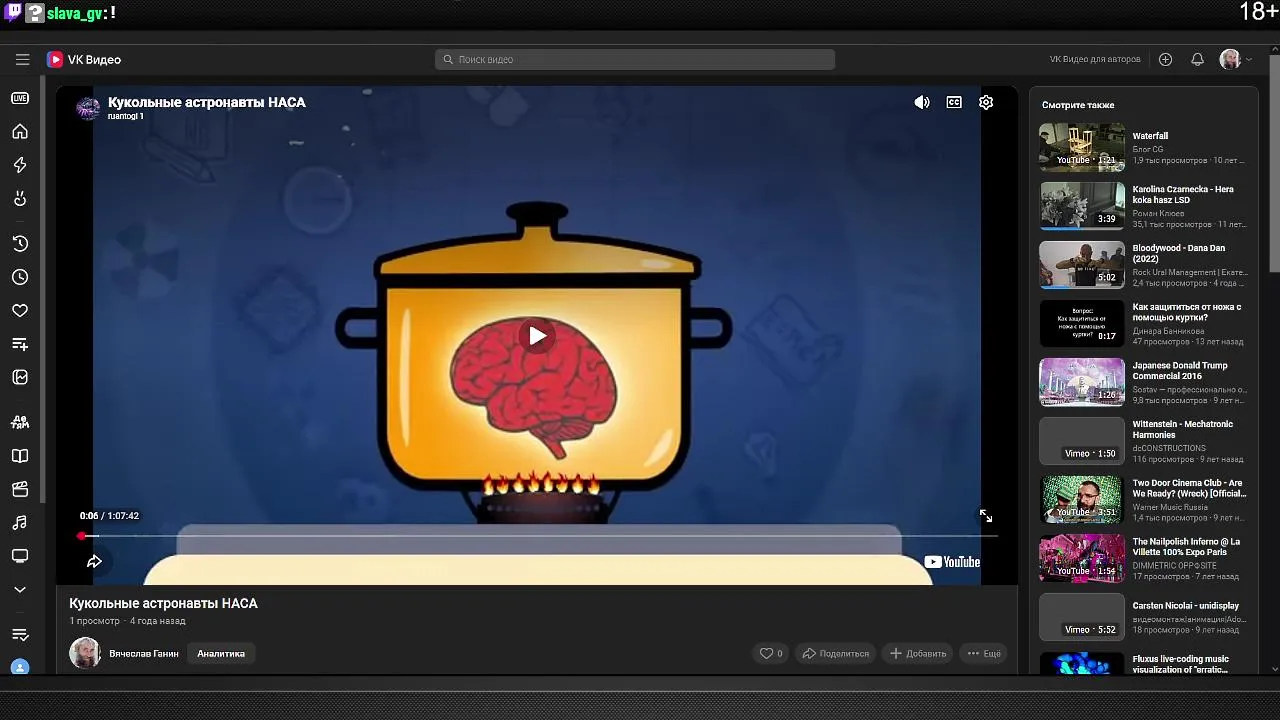Open player settings gear icon
The image size is (1280, 720).
[986, 102]
